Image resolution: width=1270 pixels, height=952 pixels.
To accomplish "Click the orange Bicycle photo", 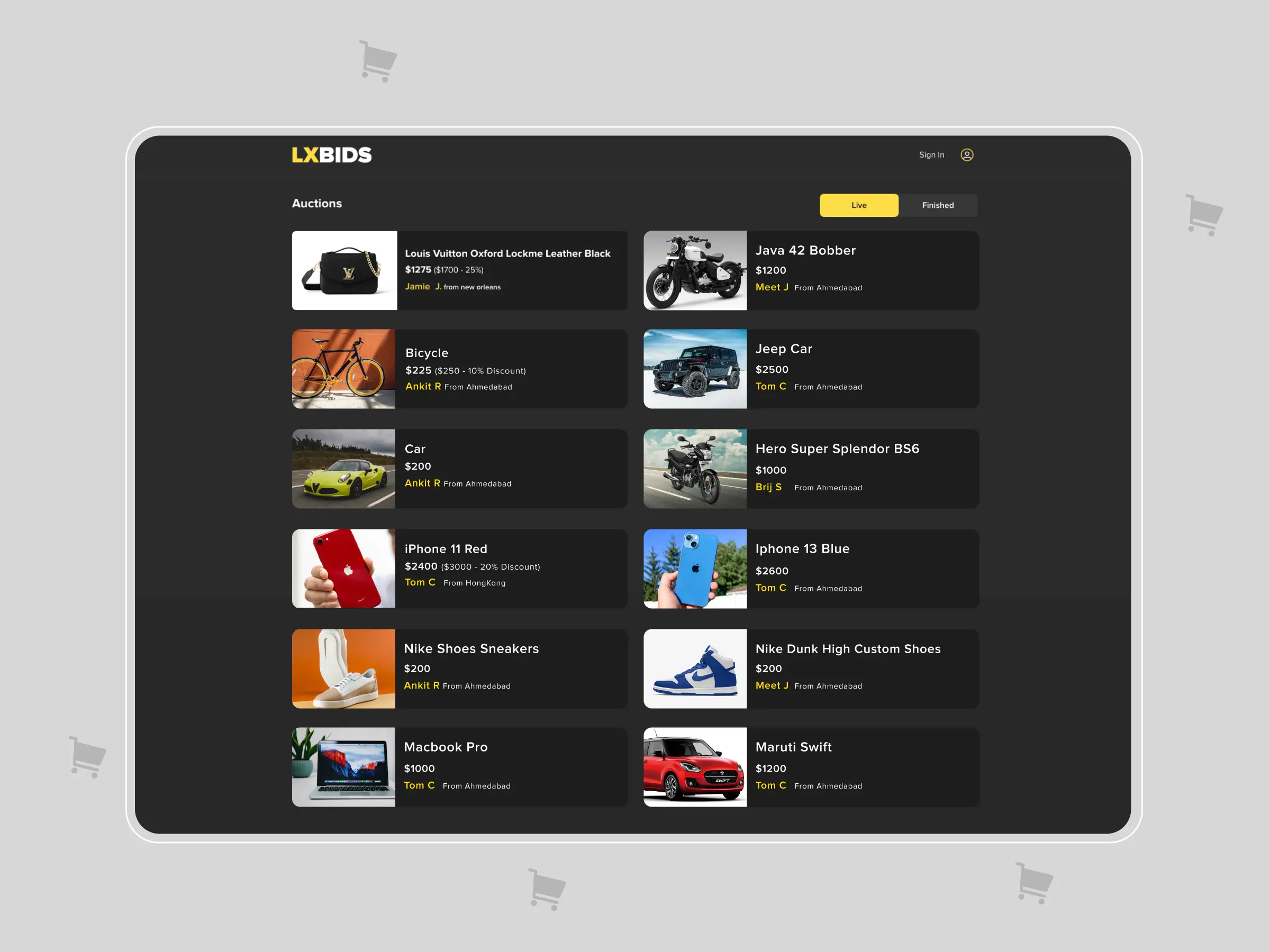I will tap(343, 369).
